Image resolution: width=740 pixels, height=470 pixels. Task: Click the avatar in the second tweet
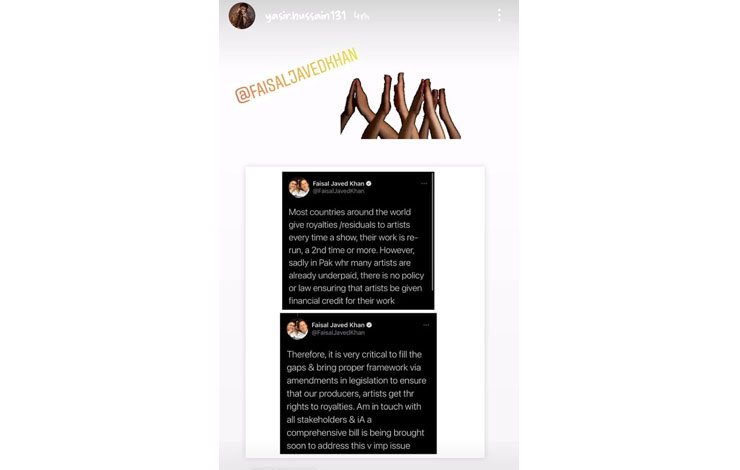coord(297,329)
